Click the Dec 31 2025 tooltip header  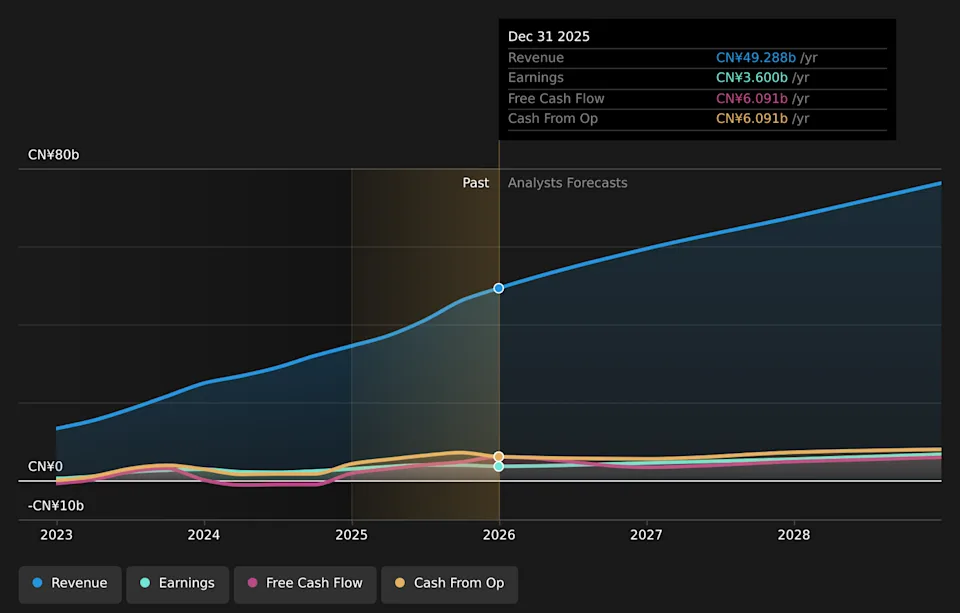point(549,36)
